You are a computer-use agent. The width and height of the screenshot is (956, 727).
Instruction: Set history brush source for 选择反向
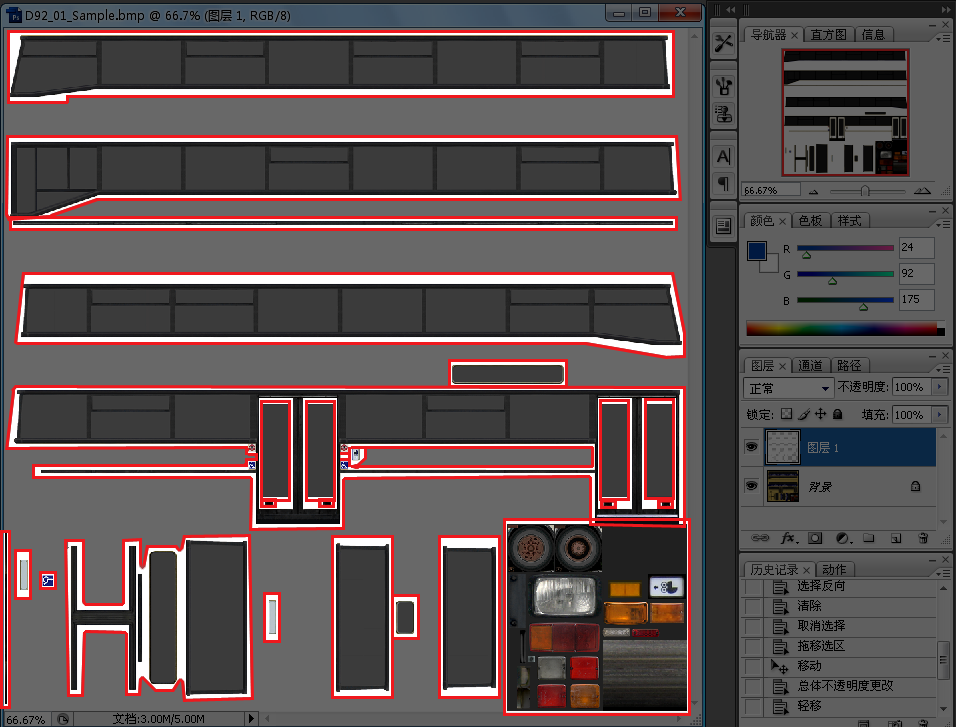pyautogui.click(x=753, y=587)
